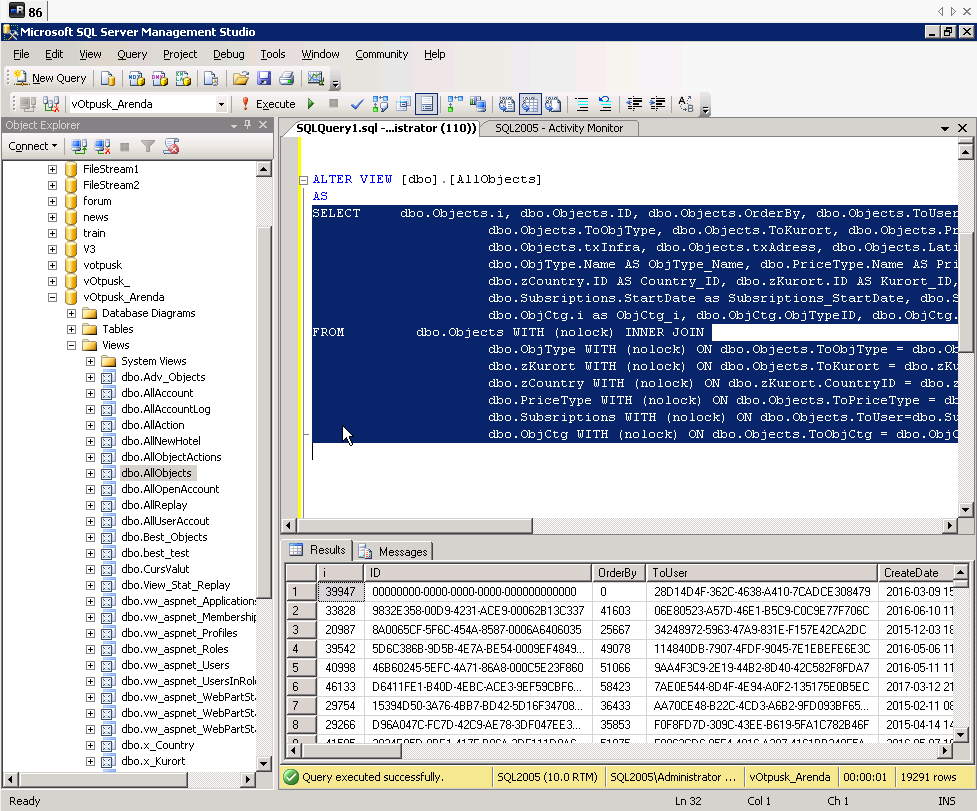This screenshot has height=811, width=977.
Task: Open the Query menu
Action: pos(132,54)
